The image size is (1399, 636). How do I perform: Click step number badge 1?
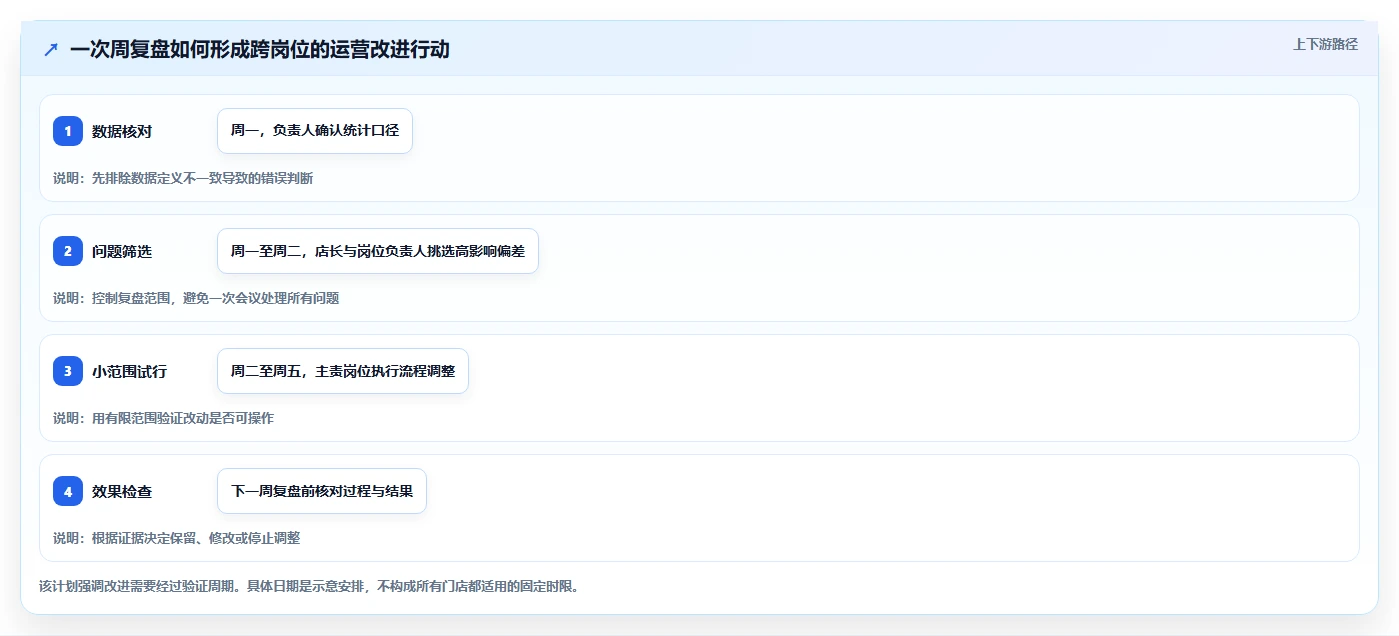click(68, 131)
